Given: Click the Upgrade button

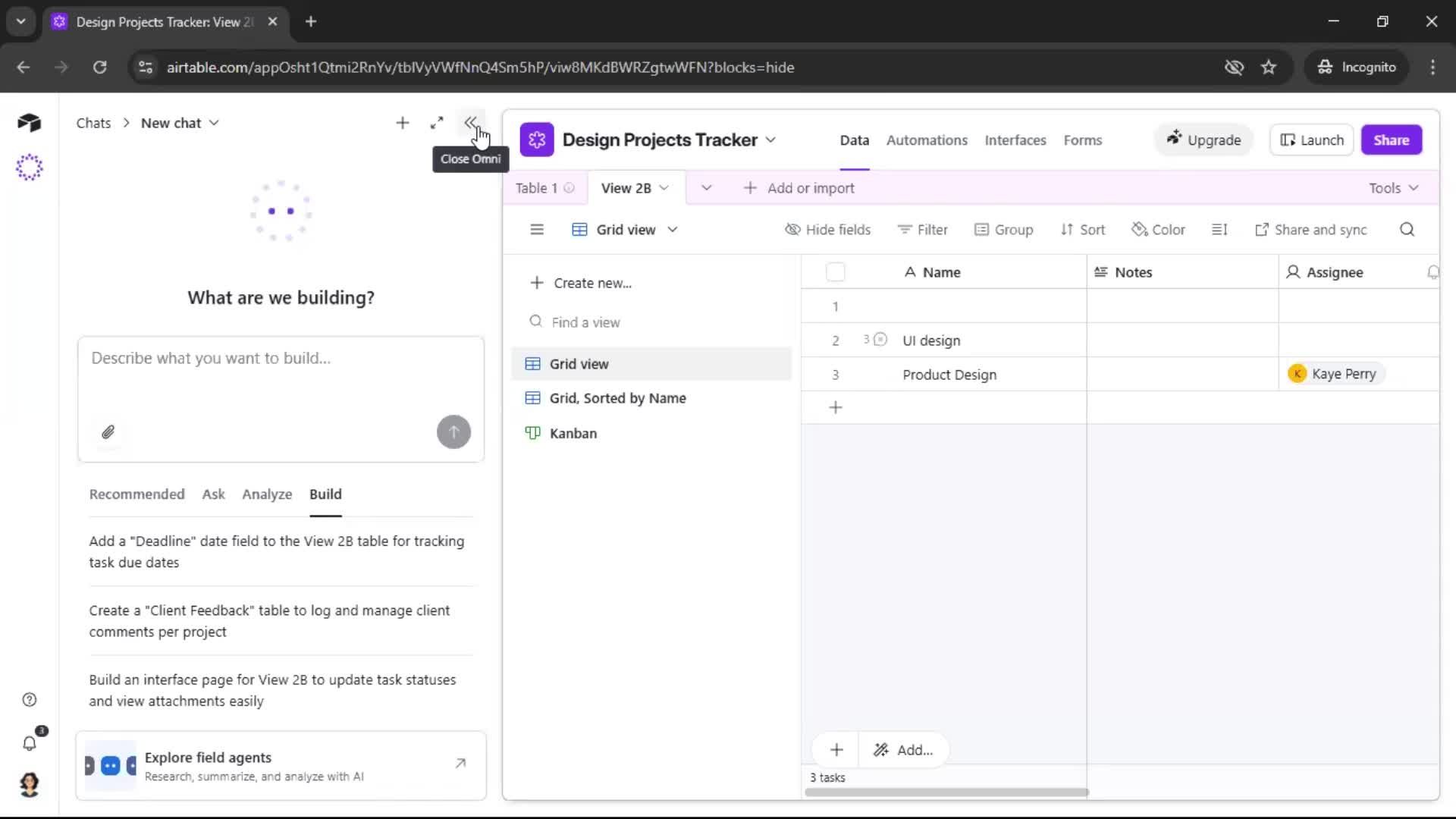Looking at the screenshot, I should (1203, 140).
